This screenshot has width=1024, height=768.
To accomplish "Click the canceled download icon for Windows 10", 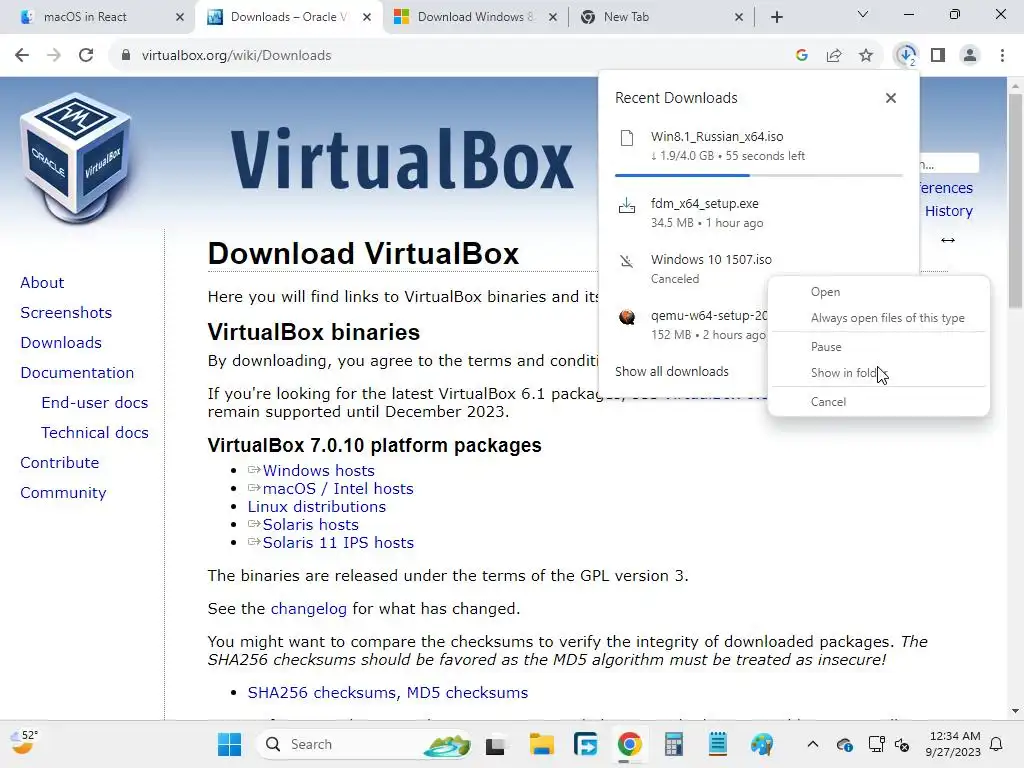I will pos(627,262).
